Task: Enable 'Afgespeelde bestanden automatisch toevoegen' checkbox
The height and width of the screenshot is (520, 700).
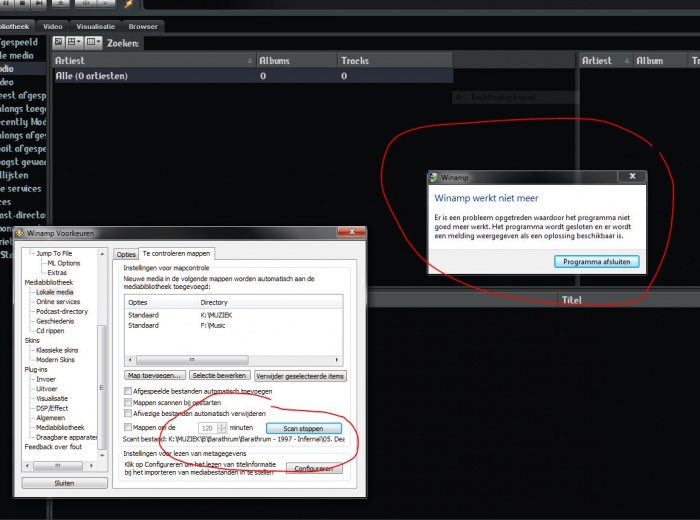Action: (x=128, y=391)
